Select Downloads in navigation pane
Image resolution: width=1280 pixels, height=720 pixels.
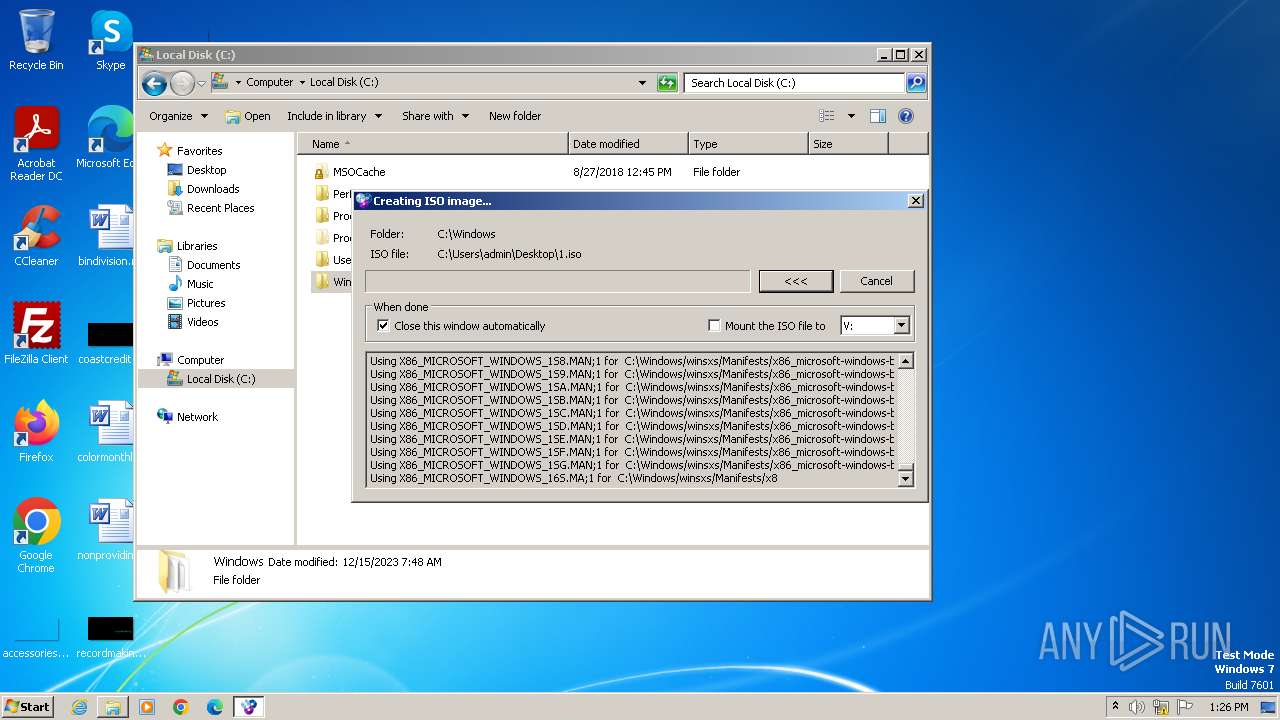click(x=213, y=189)
